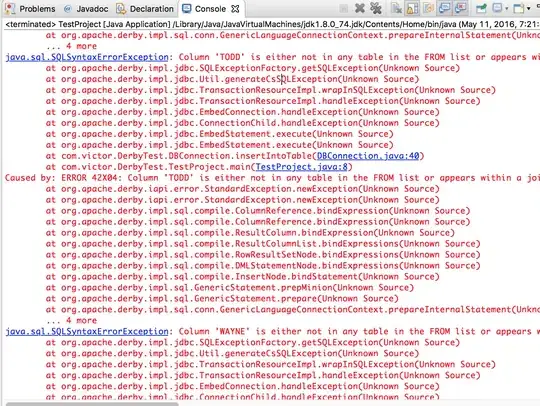Click the GenericStatement.prepMinion stack line
Image resolution: width=540 pixels, height=406 pixels.
(x=230, y=288)
